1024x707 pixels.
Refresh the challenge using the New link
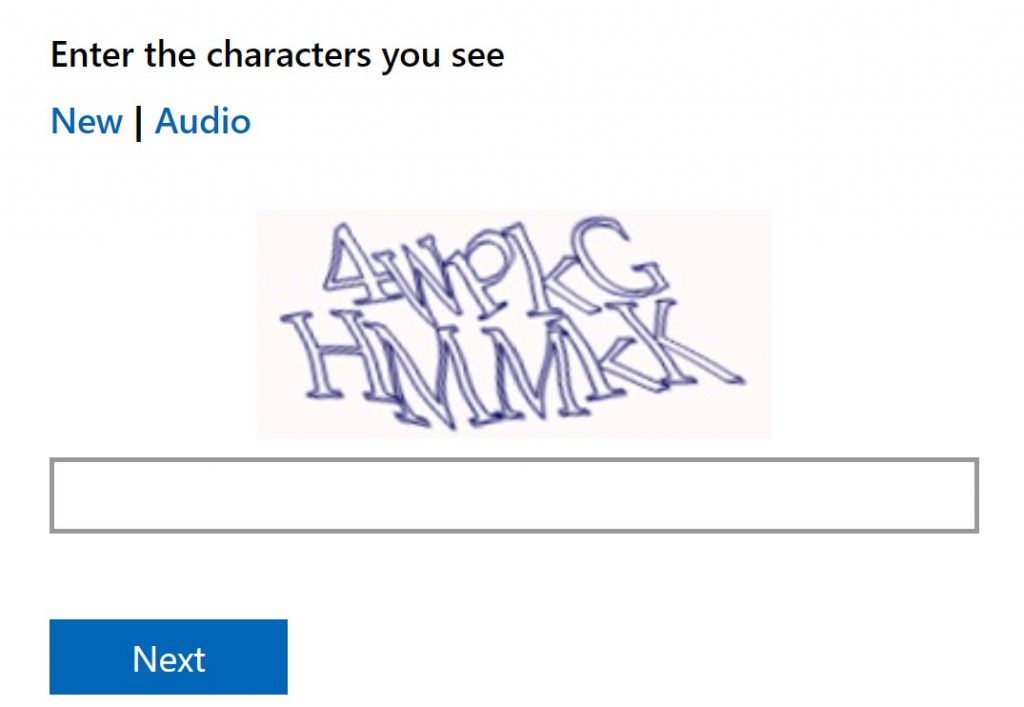point(87,121)
